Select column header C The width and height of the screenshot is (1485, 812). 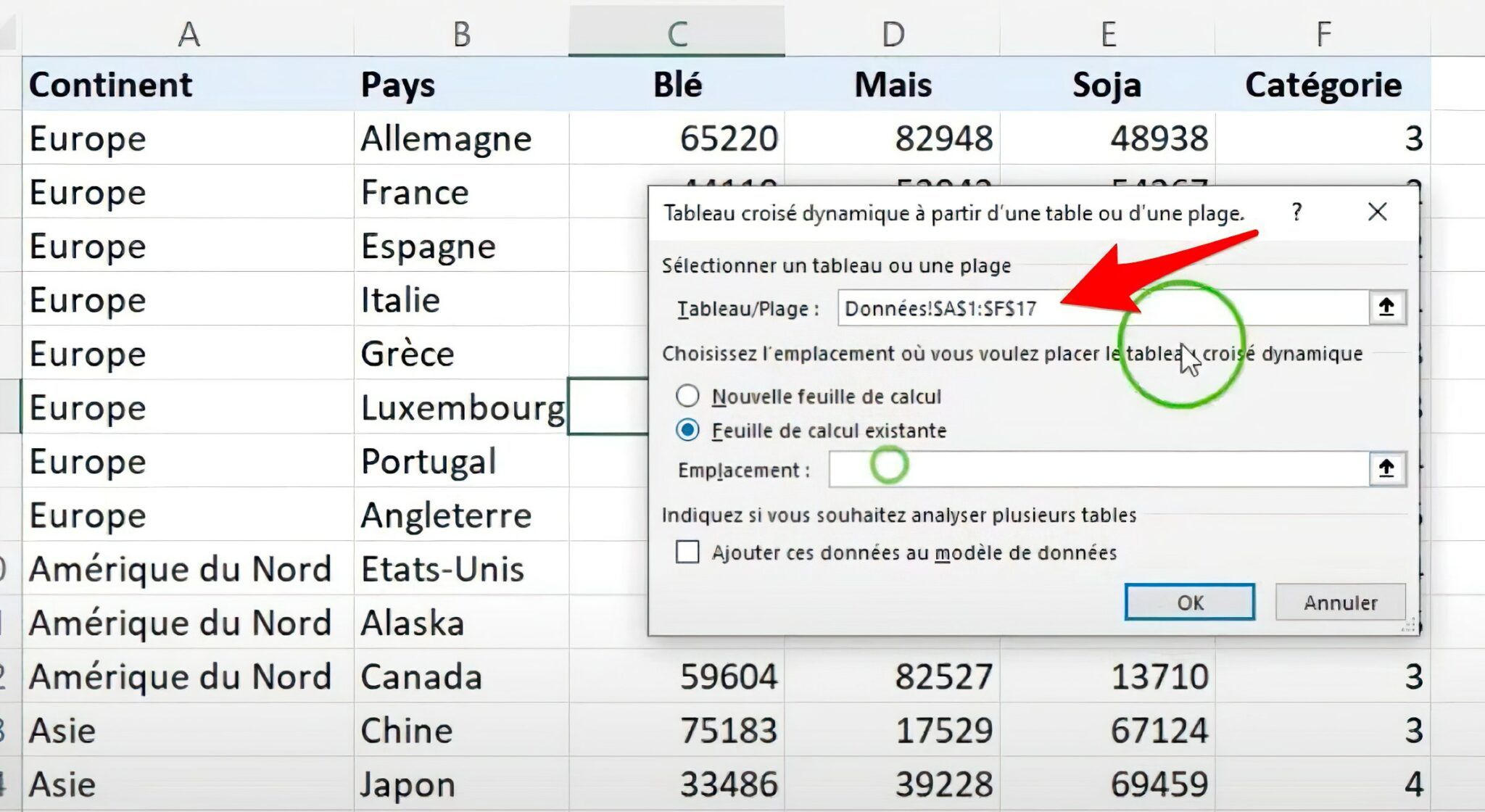click(x=676, y=30)
